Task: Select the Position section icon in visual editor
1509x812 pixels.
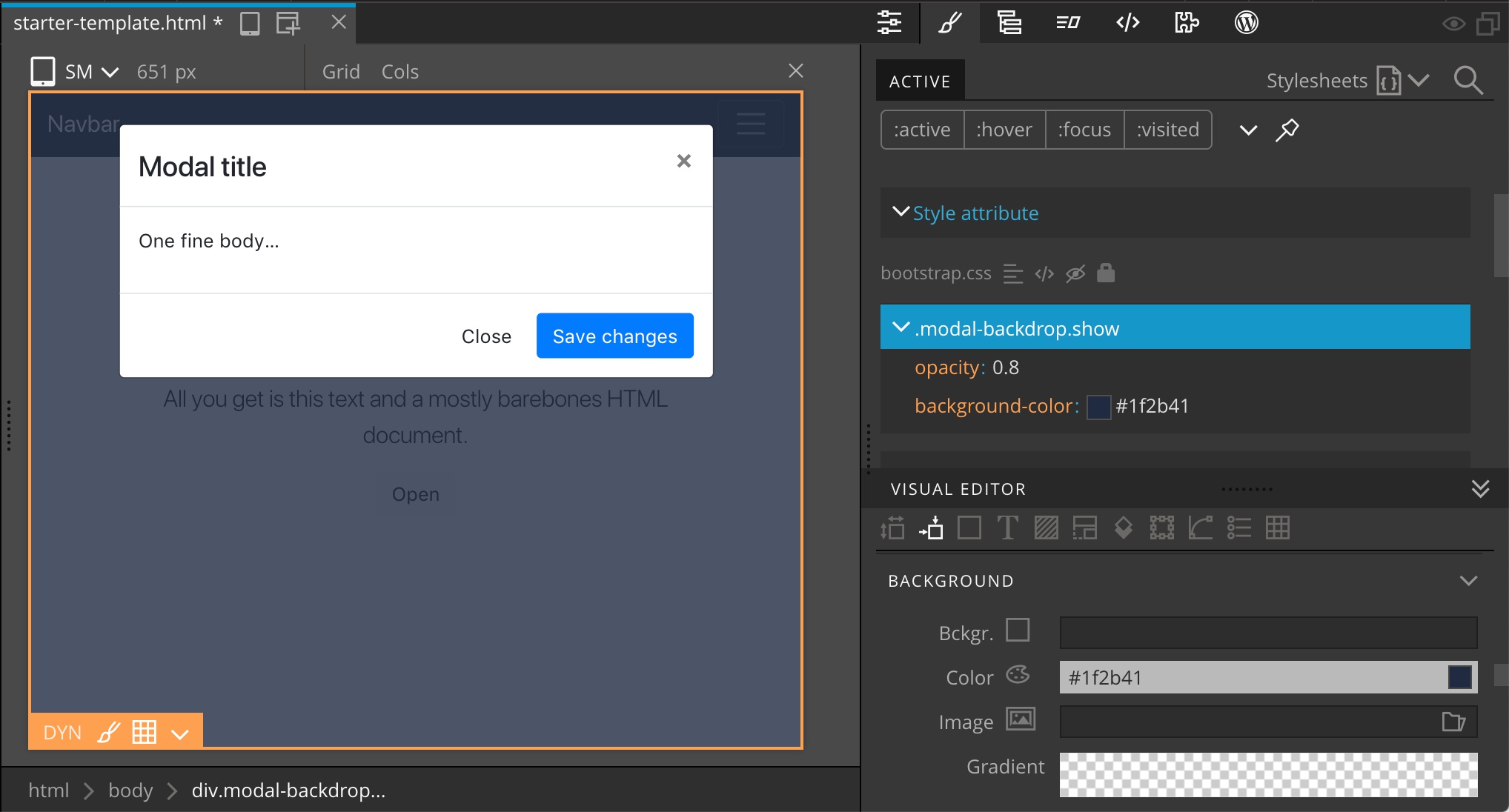Action: tap(931, 528)
